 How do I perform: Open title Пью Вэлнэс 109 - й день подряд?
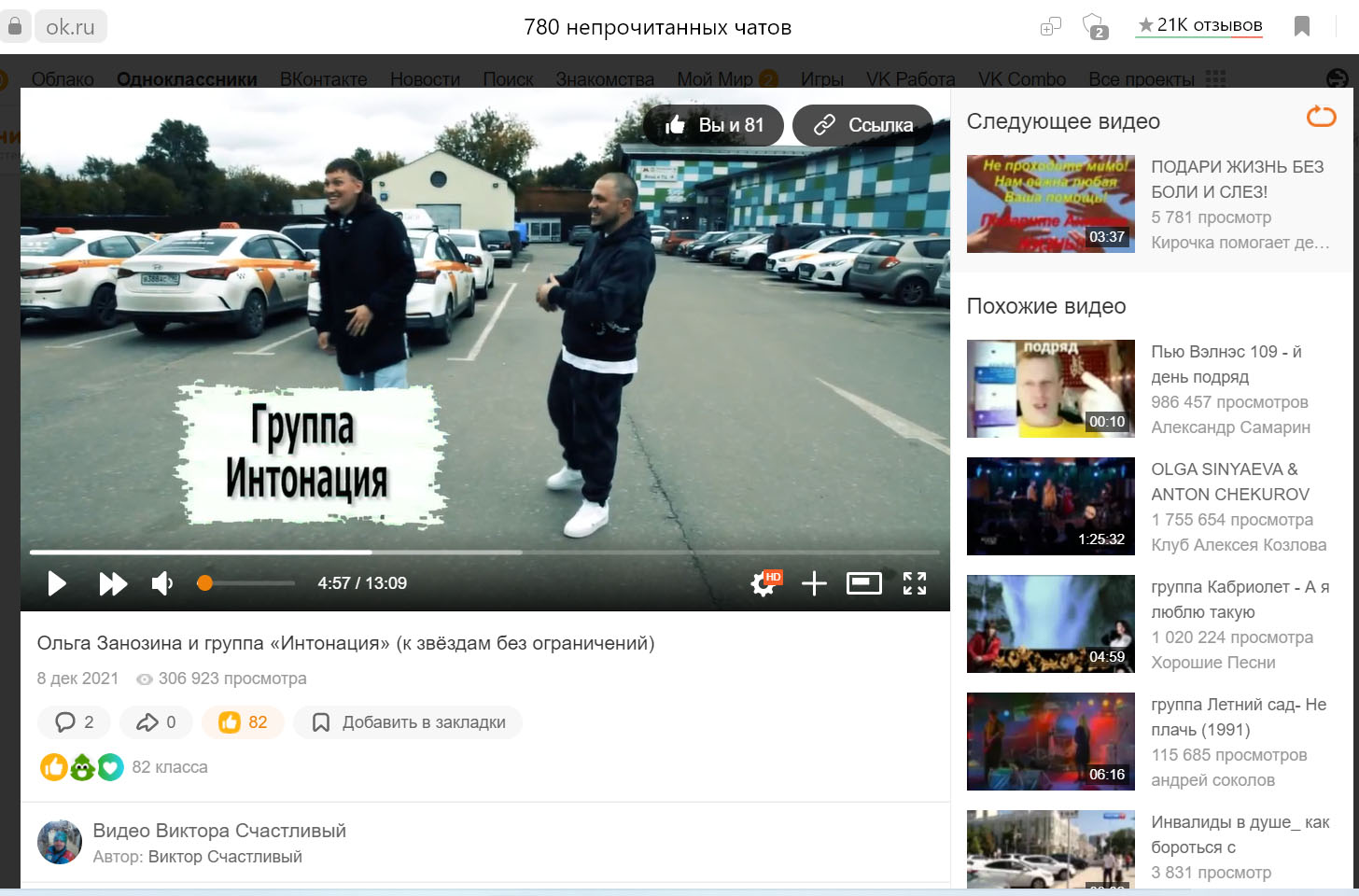1226,364
